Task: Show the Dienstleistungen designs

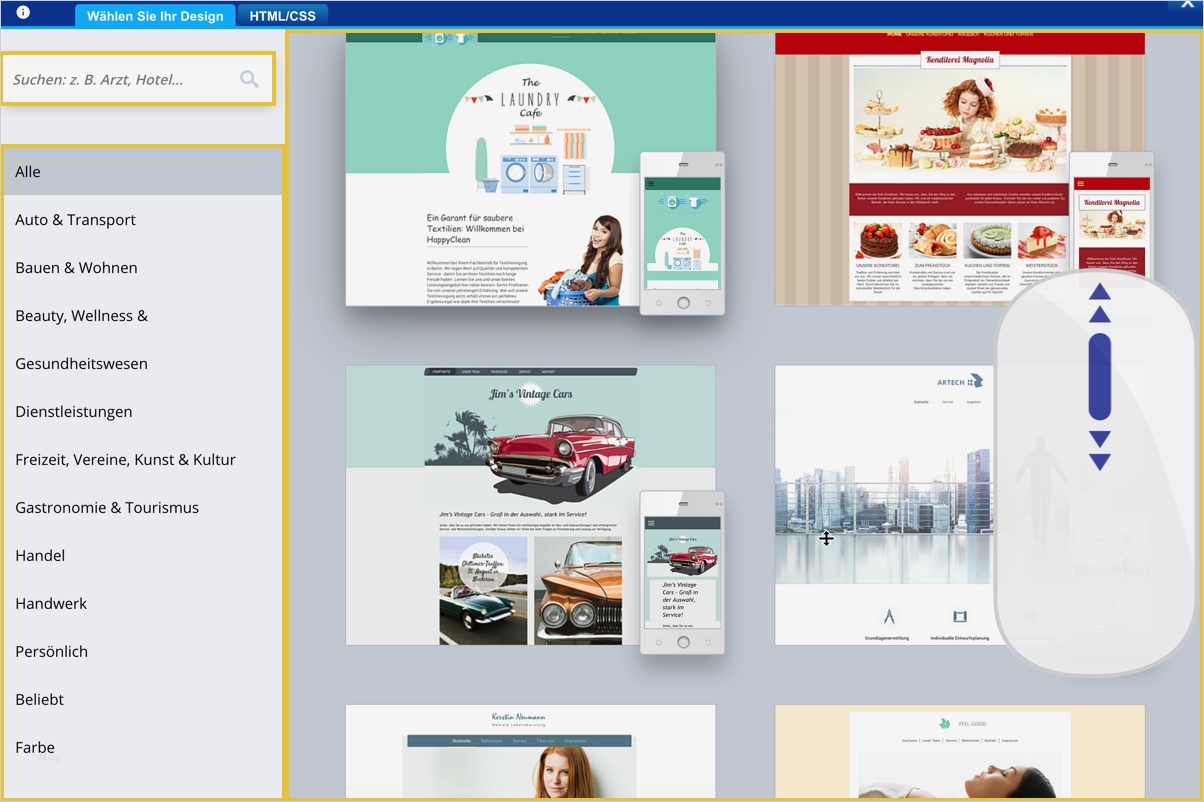Action: pos(143,412)
